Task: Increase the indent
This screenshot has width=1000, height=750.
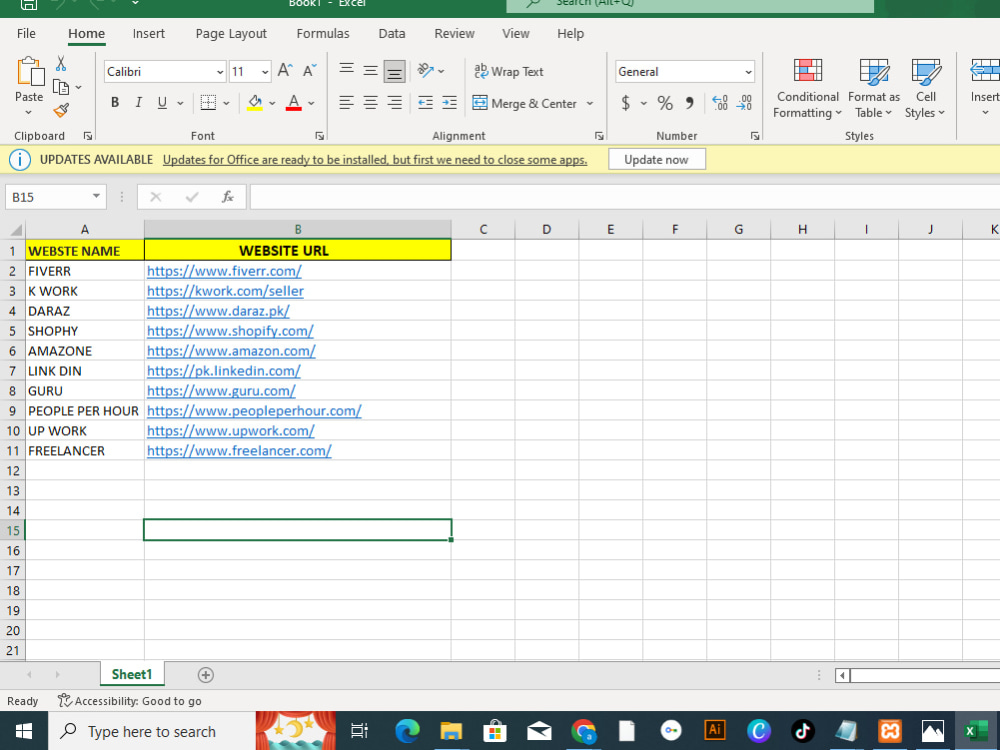Action: (x=449, y=103)
